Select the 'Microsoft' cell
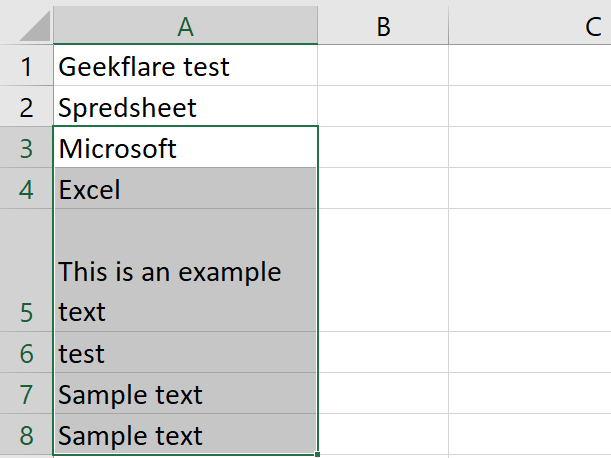 pos(185,149)
